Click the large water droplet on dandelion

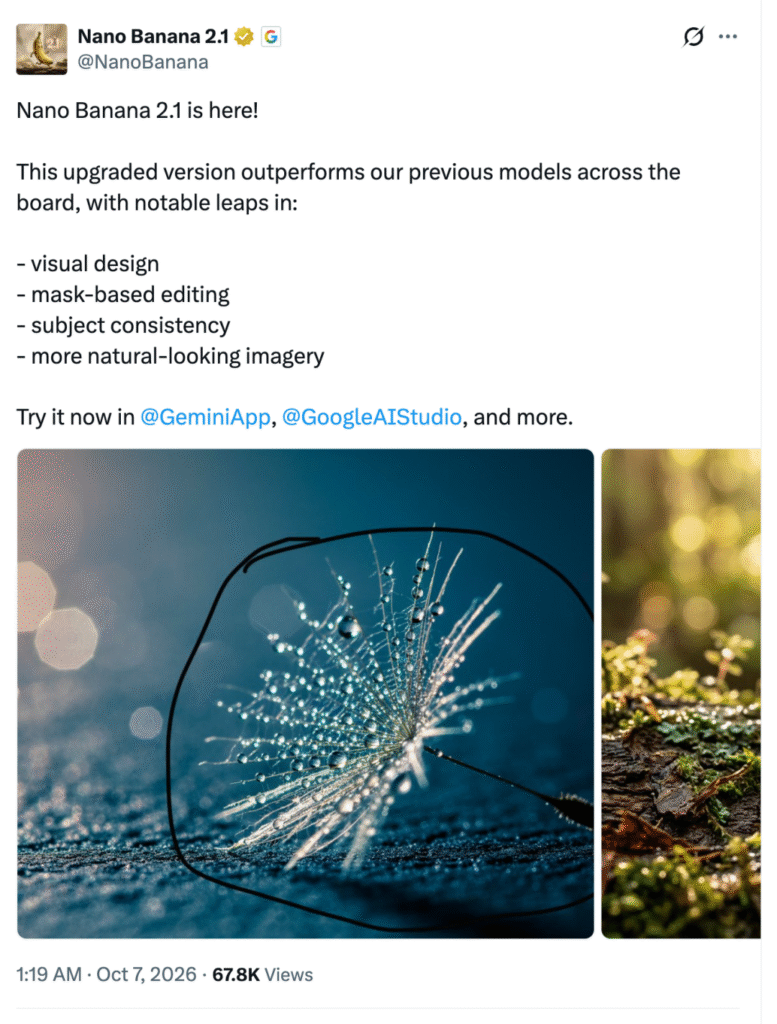point(349,627)
